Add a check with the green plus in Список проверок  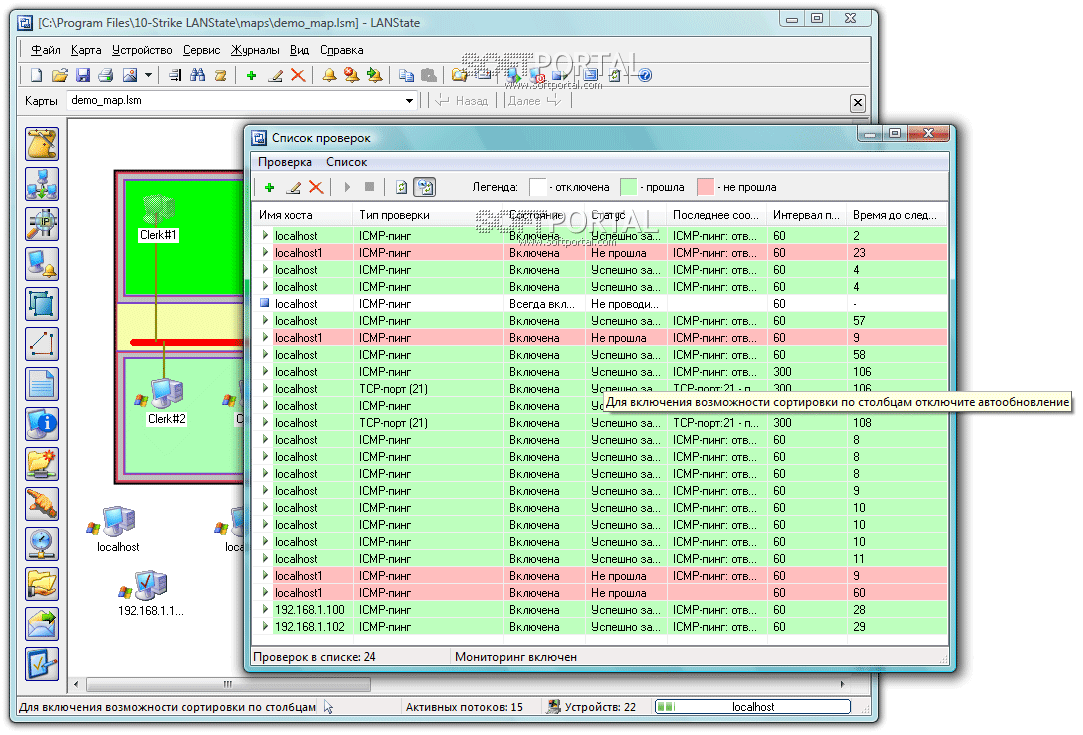pos(270,187)
